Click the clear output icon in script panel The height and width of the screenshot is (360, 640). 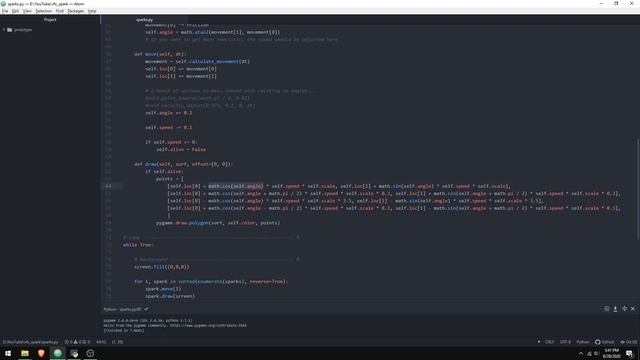607,309
